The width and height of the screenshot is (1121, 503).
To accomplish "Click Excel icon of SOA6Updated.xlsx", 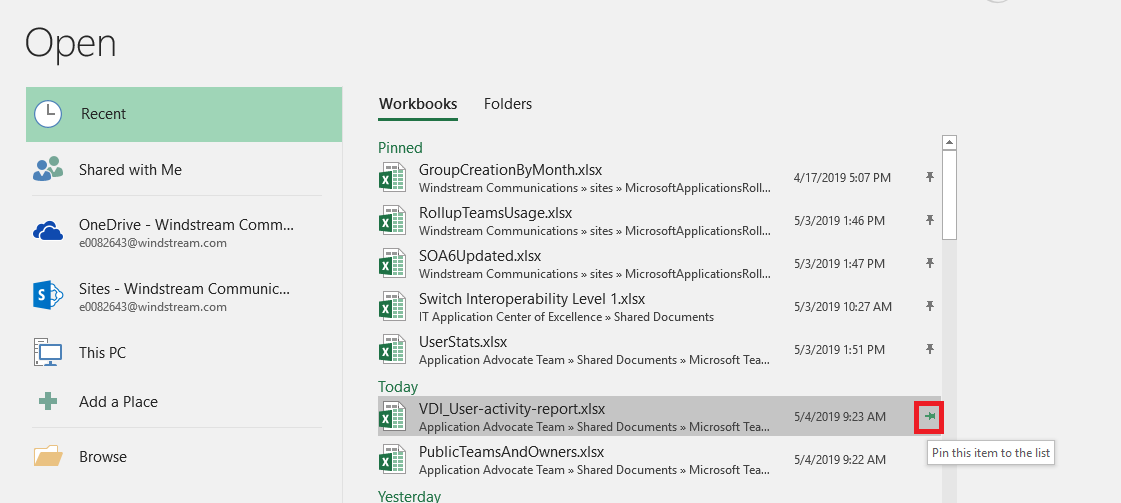I will pyautogui.click(x=392, y=263).
